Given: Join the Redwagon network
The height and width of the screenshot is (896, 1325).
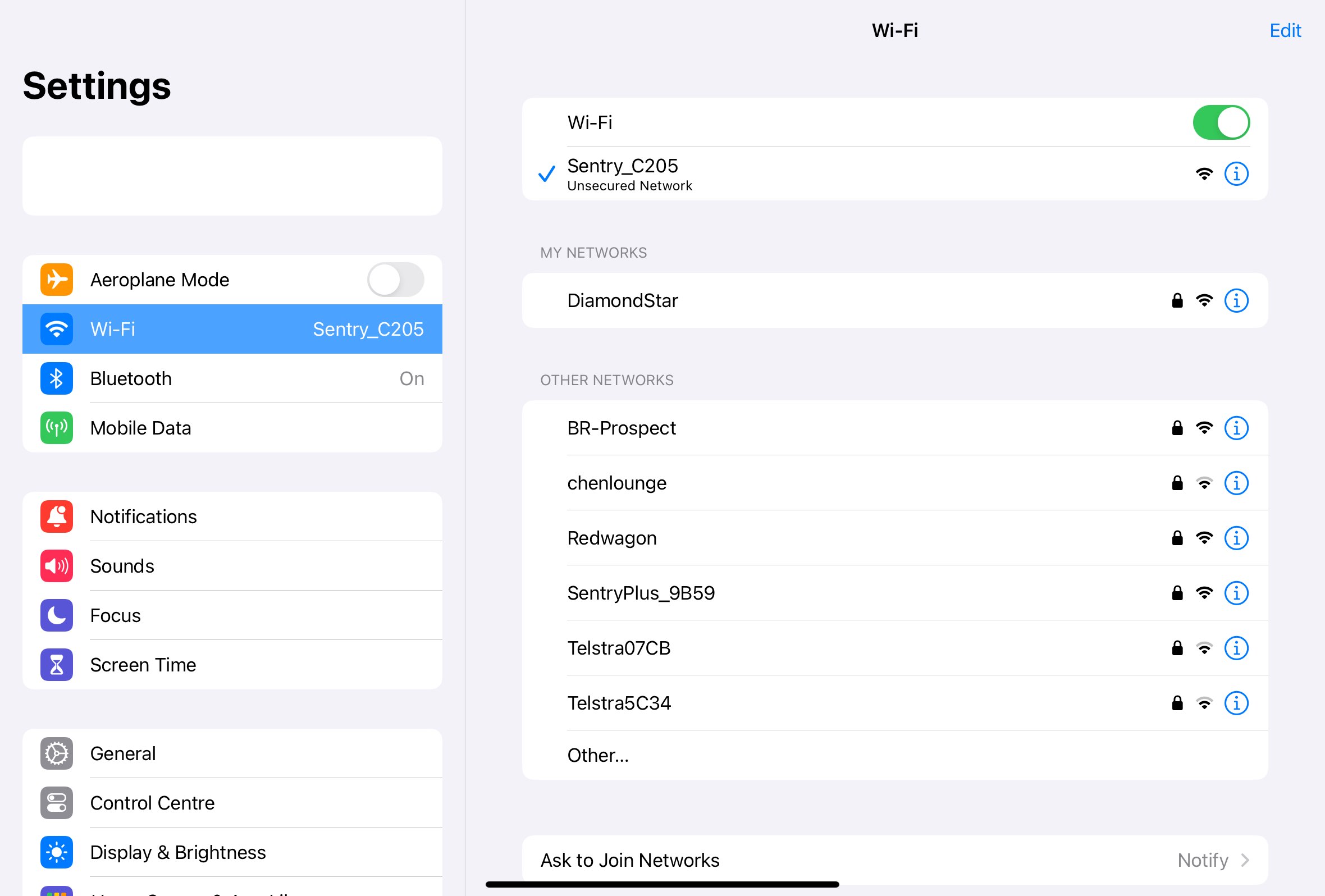Looking at the screenshot, I should click(612, 538).
